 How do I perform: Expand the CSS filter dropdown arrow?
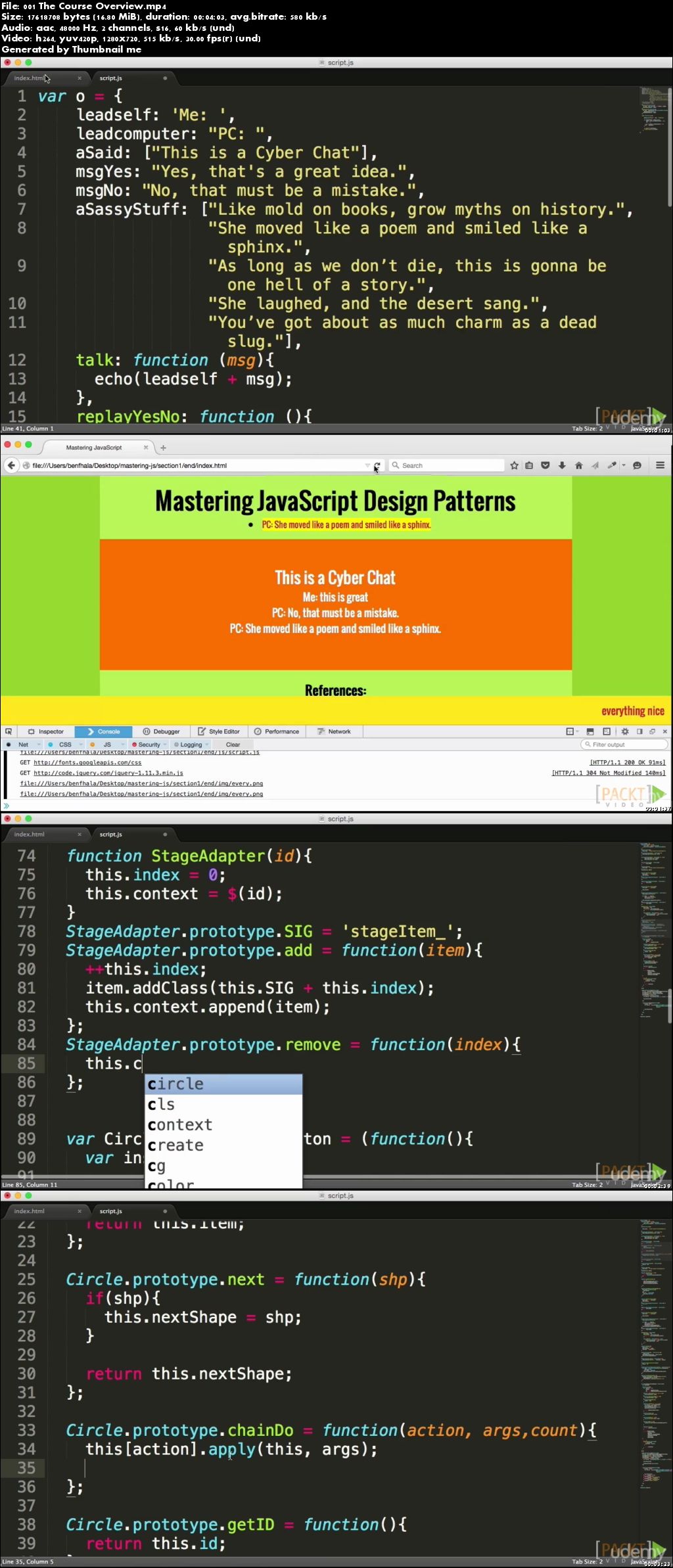(x=81, y=745)
